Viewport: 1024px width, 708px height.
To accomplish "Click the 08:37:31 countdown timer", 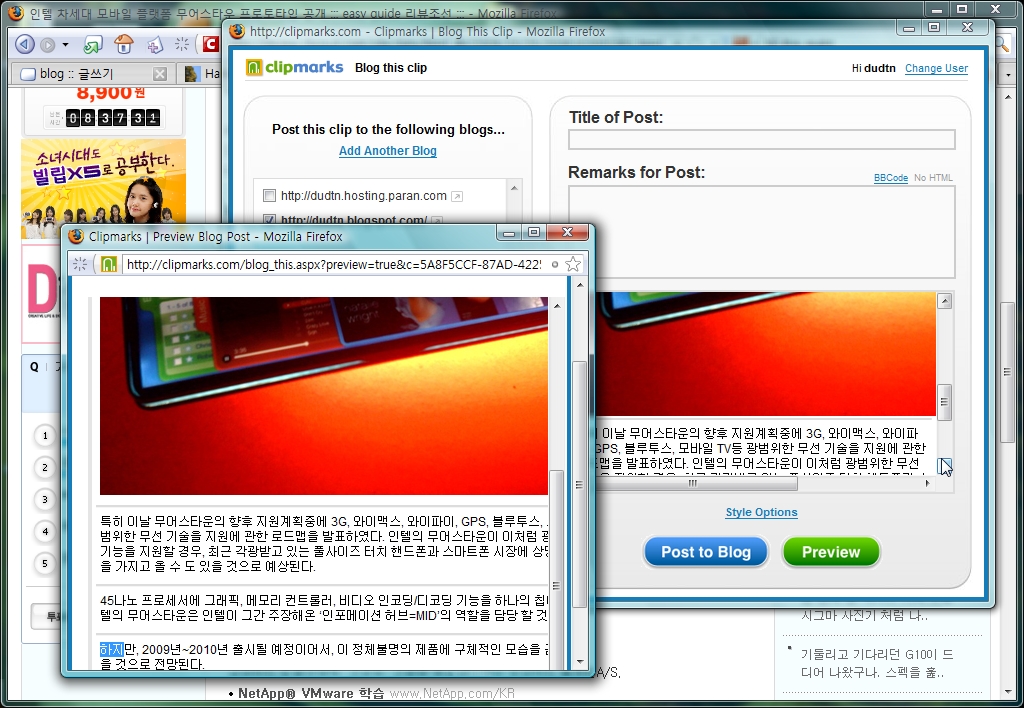I will pyautogui.click(x=112, y=118).
